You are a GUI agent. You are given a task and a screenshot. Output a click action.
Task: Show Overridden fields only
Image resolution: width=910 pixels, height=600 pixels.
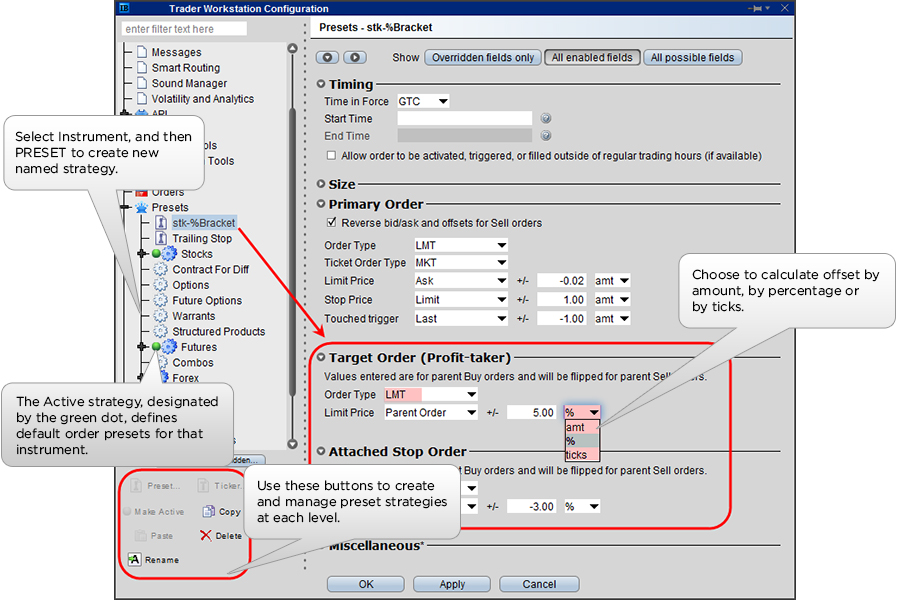click(x=483, y=57)
